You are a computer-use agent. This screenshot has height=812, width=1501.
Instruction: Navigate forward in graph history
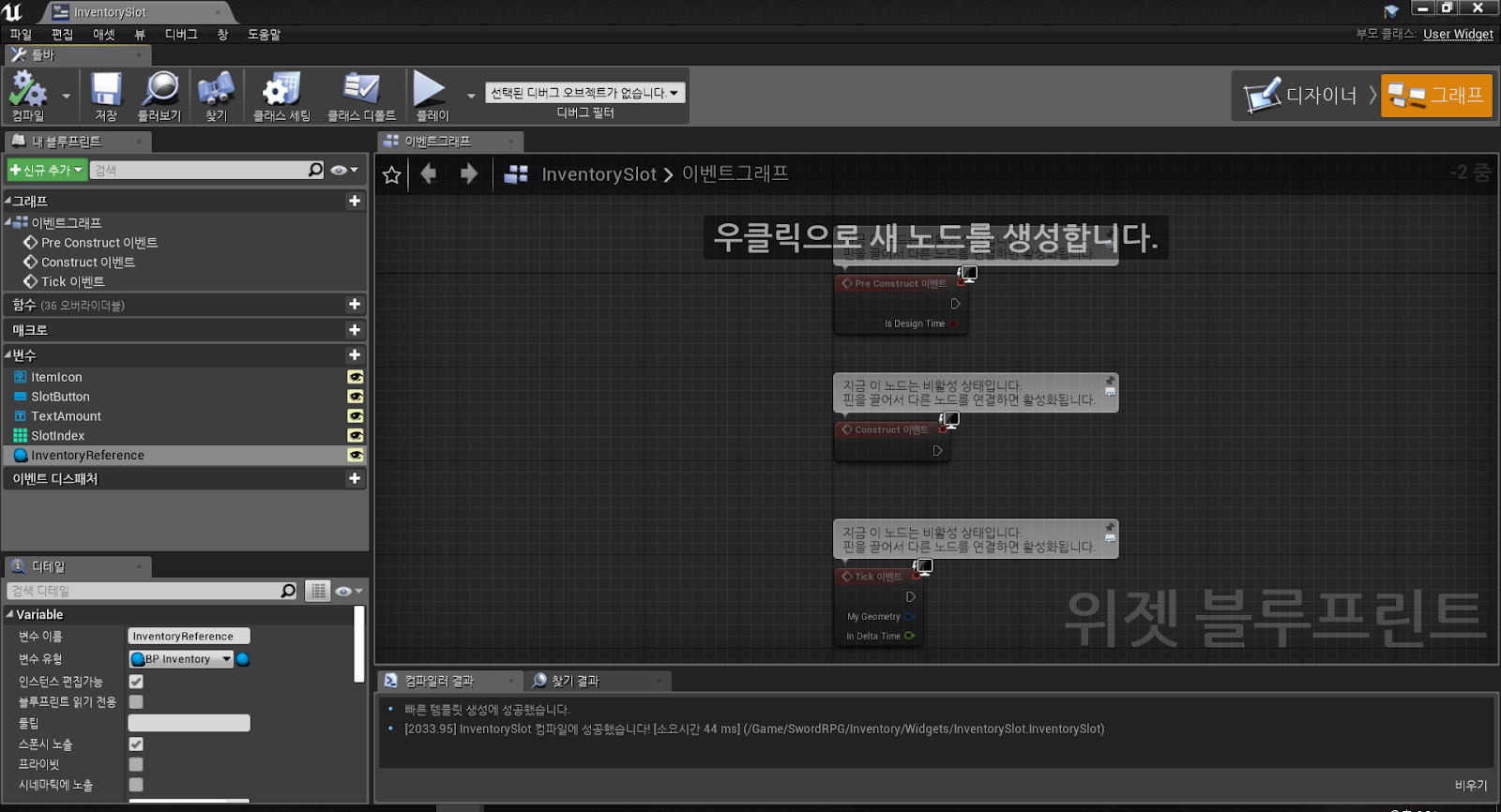tap(469, 173)
